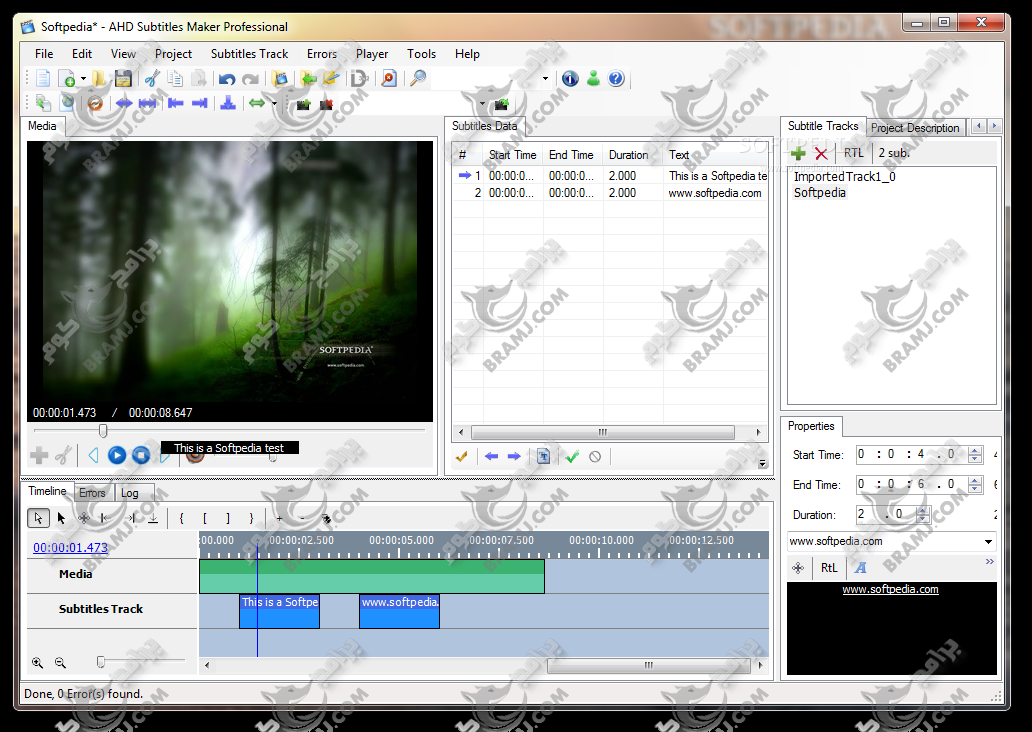Play the media with blue play button
Screen dimensions: 1032x732
tap(116, 455)
